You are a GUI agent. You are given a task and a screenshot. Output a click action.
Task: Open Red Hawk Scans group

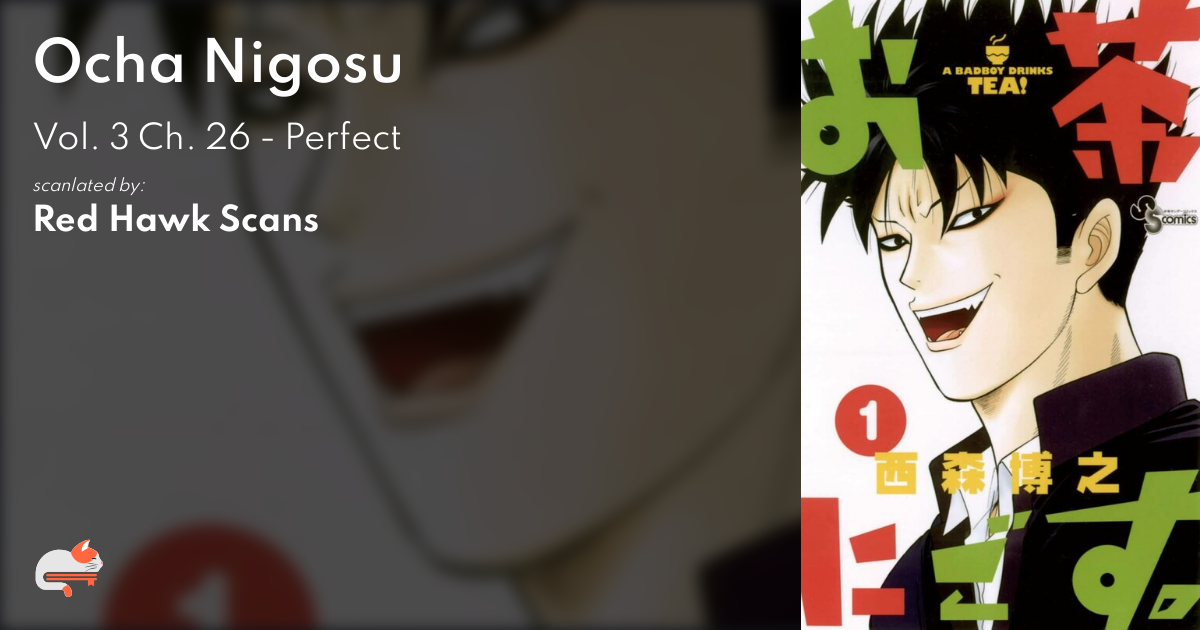coord(176,219)
